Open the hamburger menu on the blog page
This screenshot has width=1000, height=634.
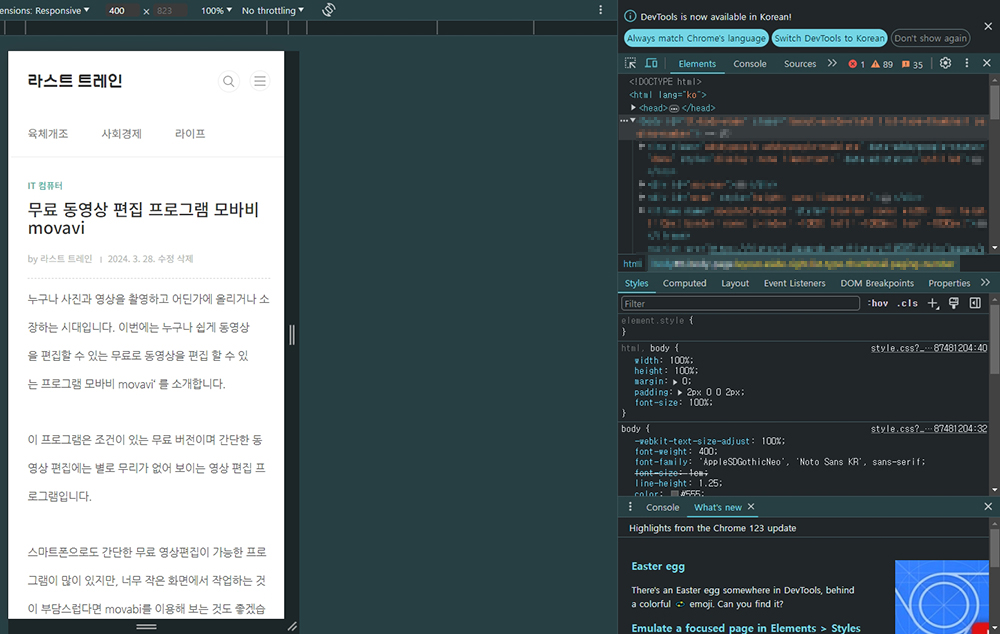pyautogui.click(x=260, y=81)
